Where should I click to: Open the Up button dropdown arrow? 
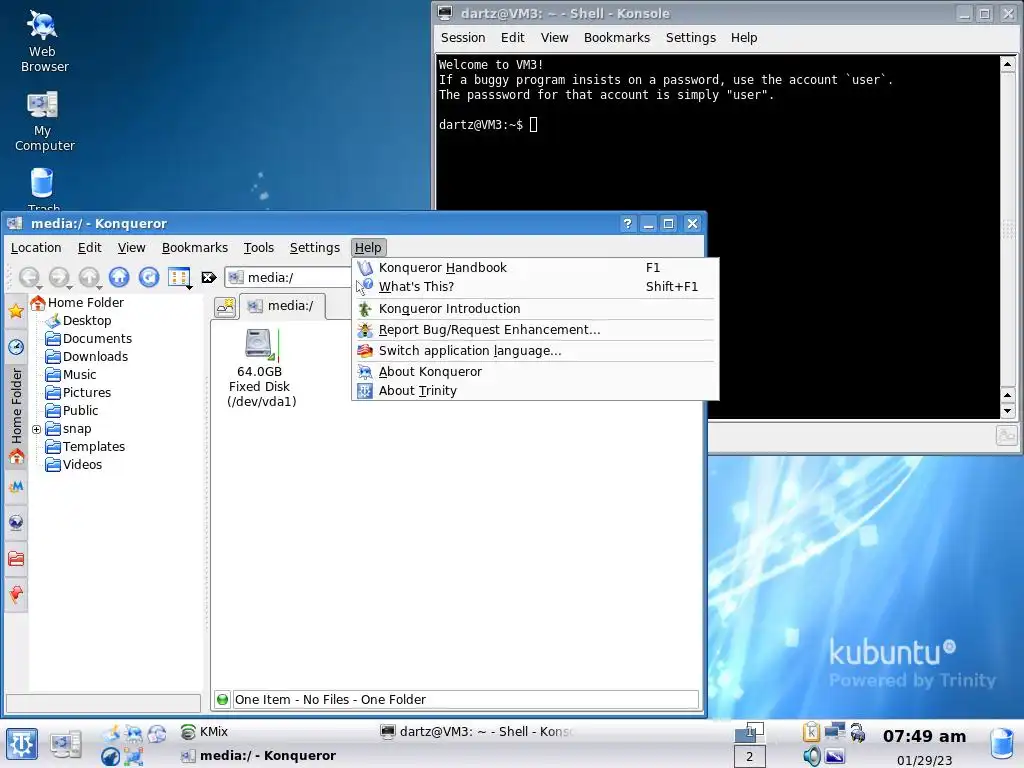tap(99, 287)
